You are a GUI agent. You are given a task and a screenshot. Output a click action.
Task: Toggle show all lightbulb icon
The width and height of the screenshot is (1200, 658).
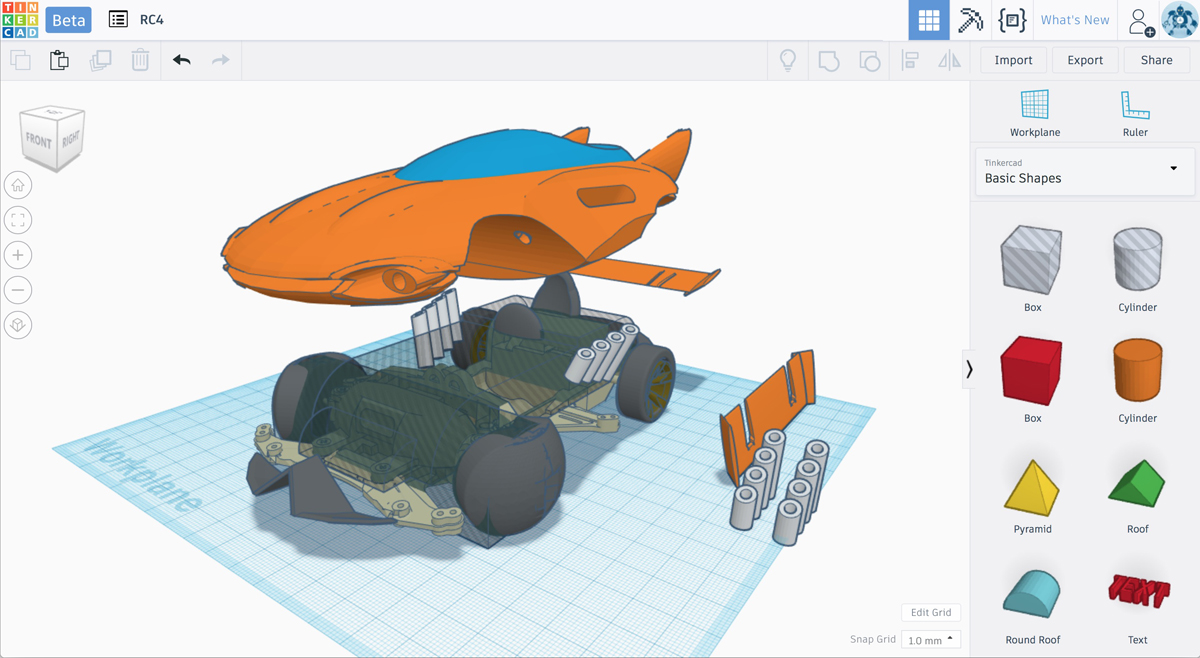click(788, 60)
